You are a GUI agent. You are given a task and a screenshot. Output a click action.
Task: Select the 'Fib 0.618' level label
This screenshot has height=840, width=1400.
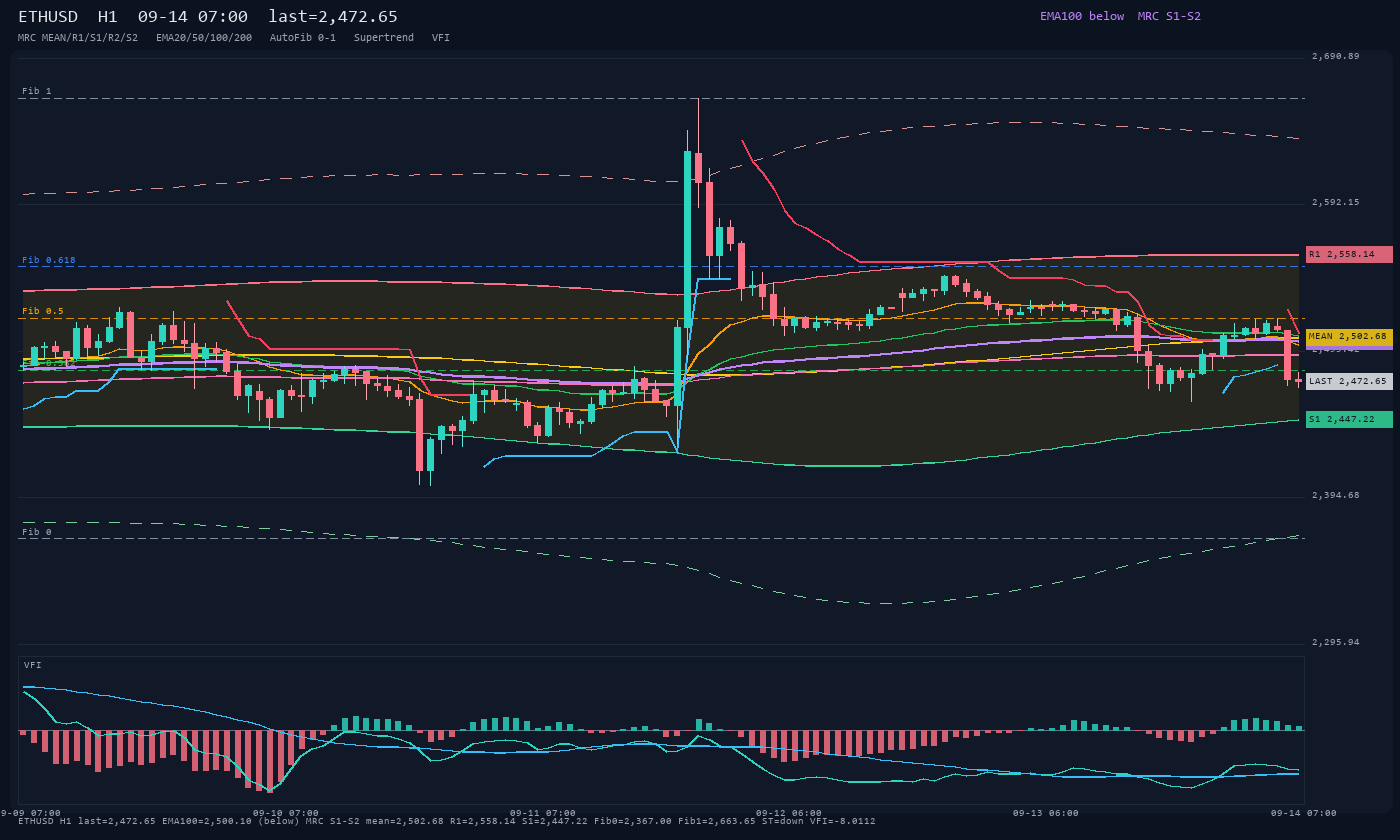pyautogui.click(x=49, y=260)
